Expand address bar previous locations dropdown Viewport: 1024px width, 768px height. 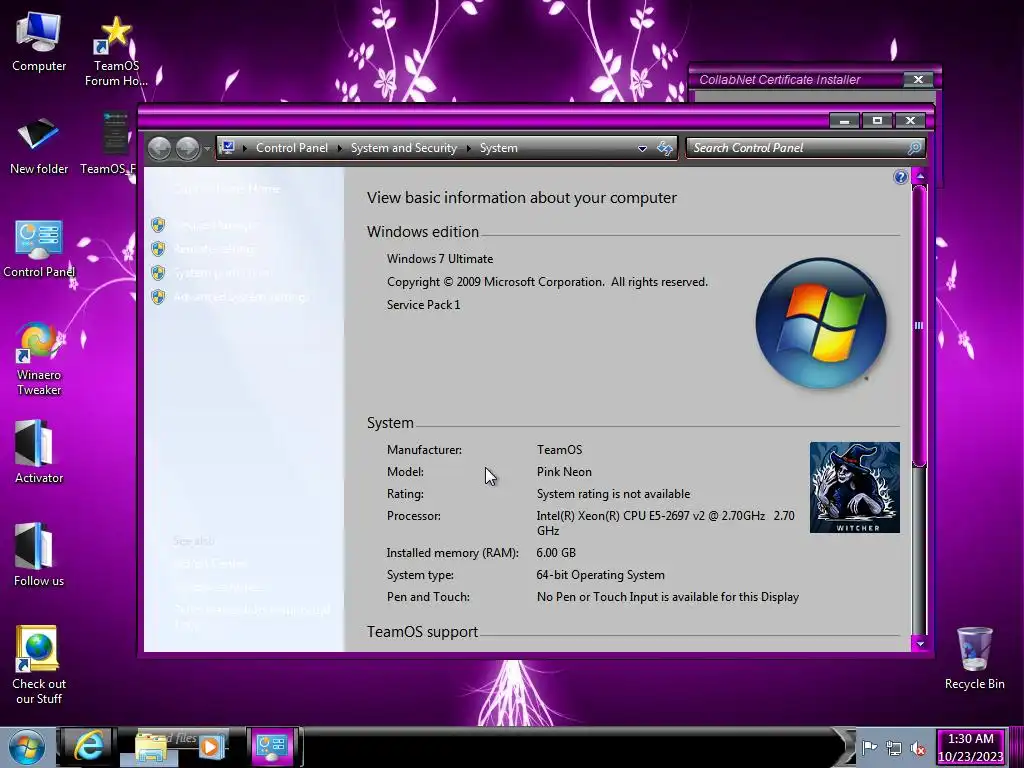coord(642,148)
